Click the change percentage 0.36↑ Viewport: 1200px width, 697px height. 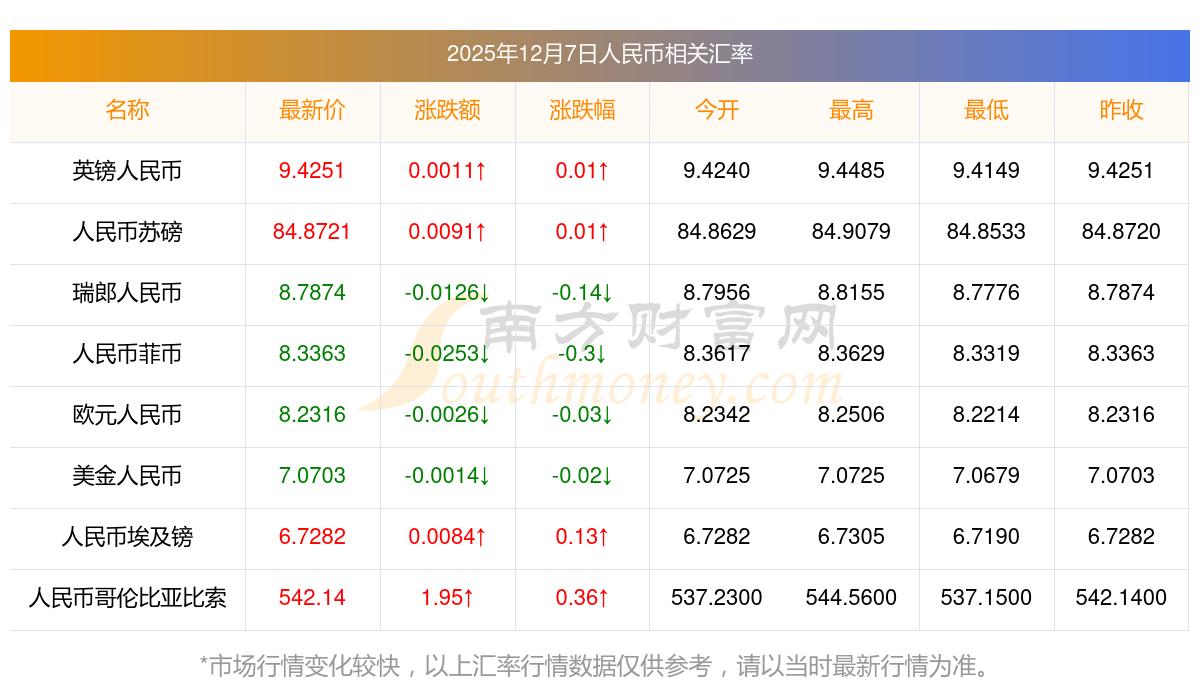coord(582,598)
